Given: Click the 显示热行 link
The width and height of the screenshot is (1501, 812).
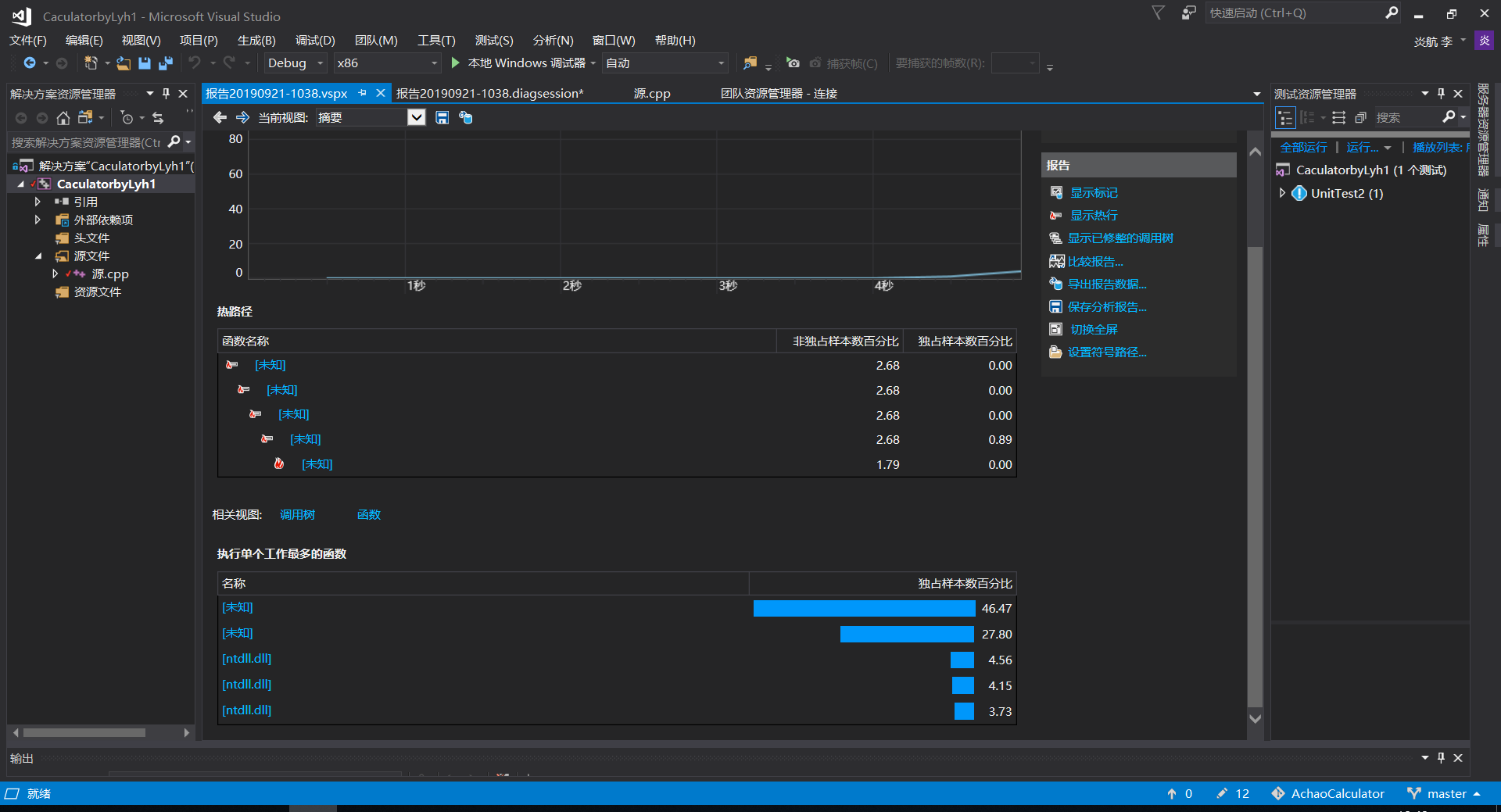Looking at the screenshot, I should 1094,215.
